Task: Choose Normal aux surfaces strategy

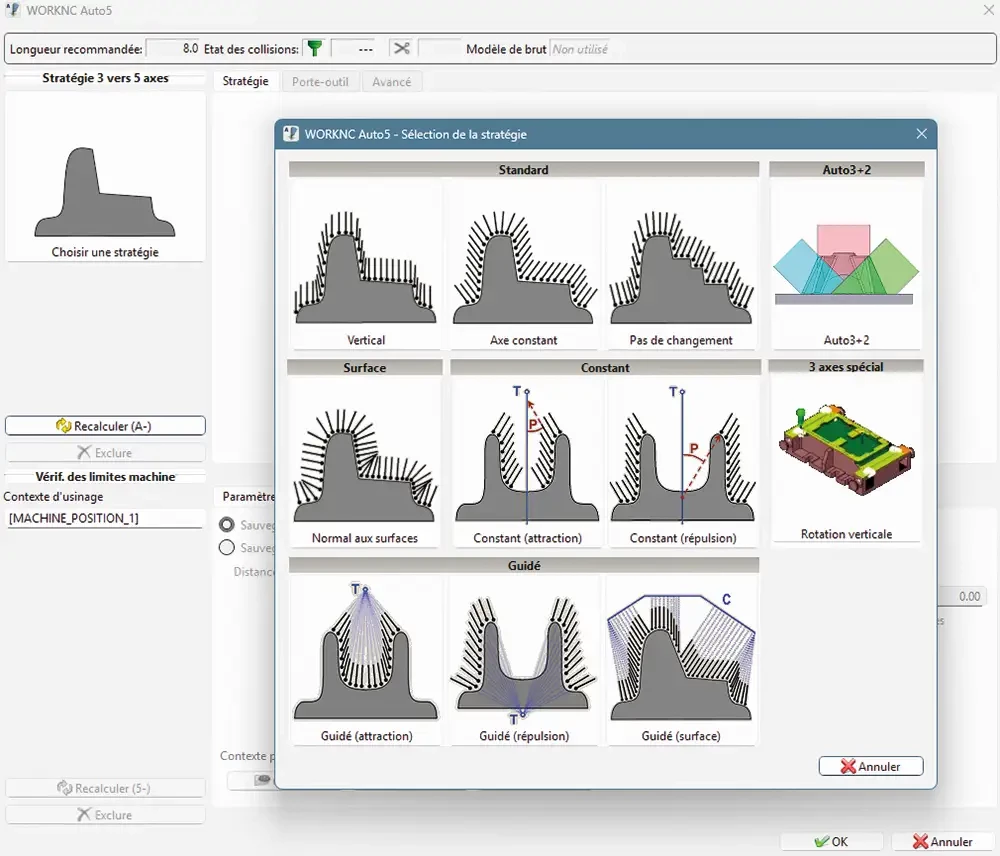Action: click(365, 460)
